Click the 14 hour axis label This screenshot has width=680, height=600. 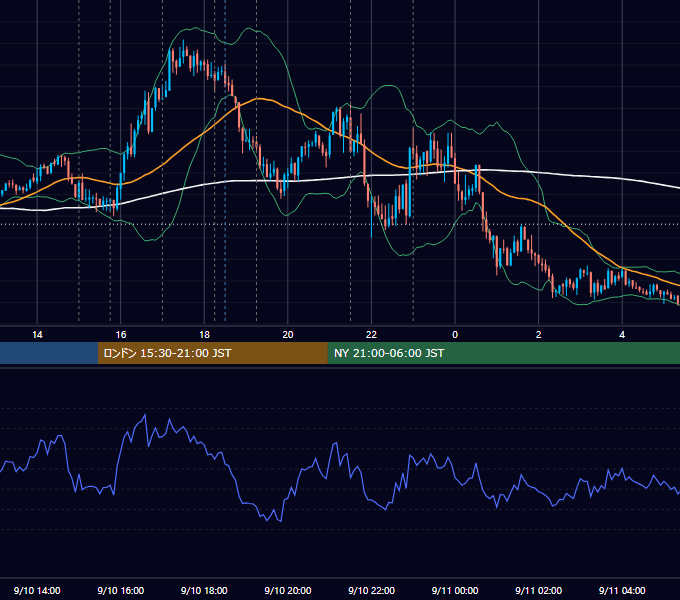37,335
